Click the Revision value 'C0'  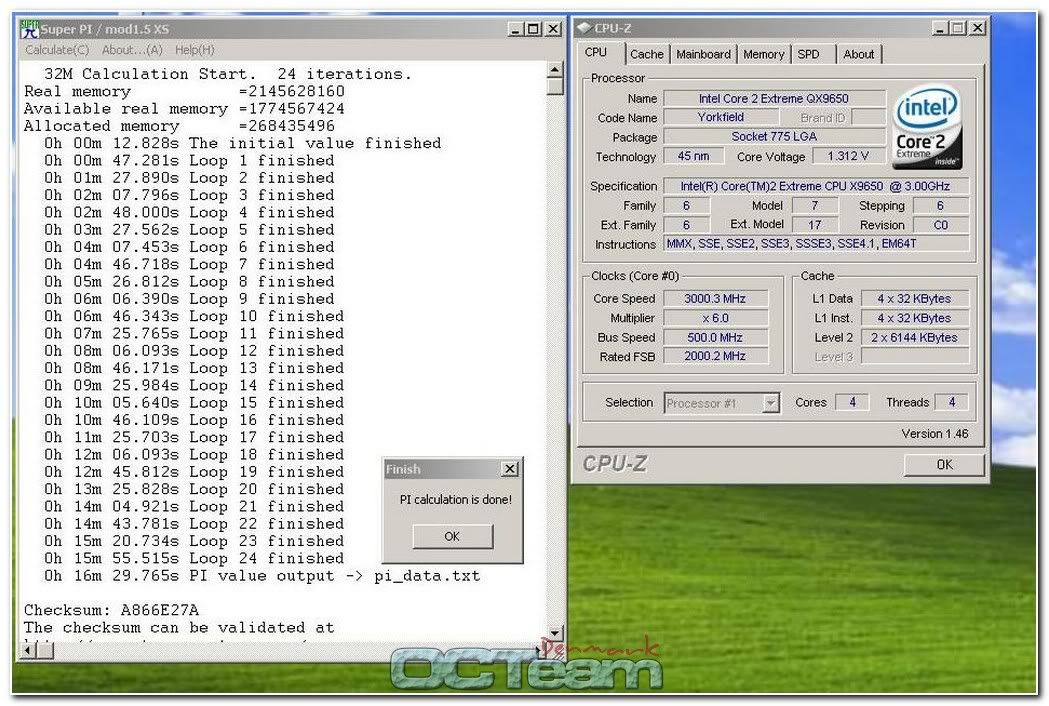[x=941, y=225]
